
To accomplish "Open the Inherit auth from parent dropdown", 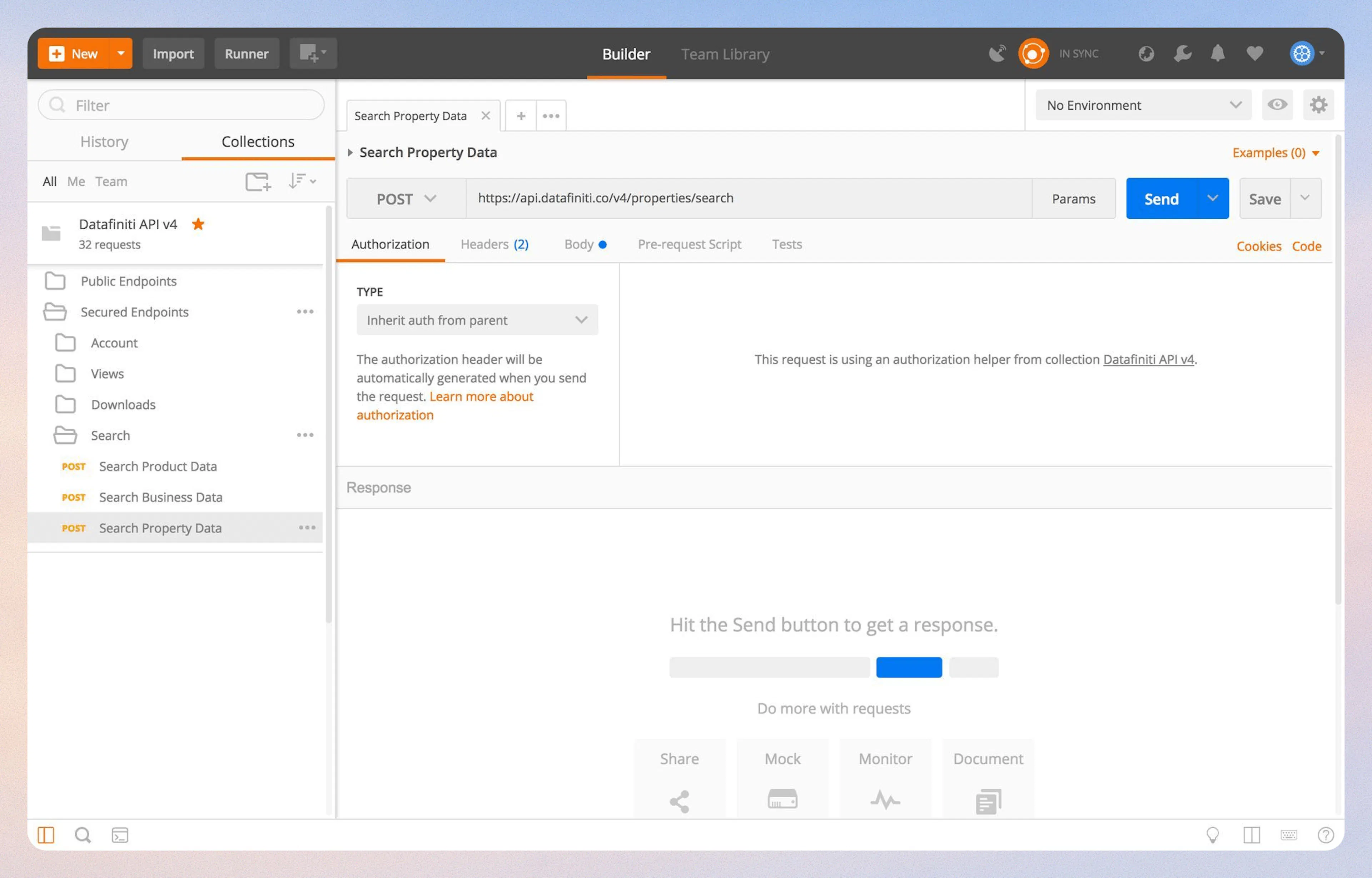I will click(x=477, y=320).
